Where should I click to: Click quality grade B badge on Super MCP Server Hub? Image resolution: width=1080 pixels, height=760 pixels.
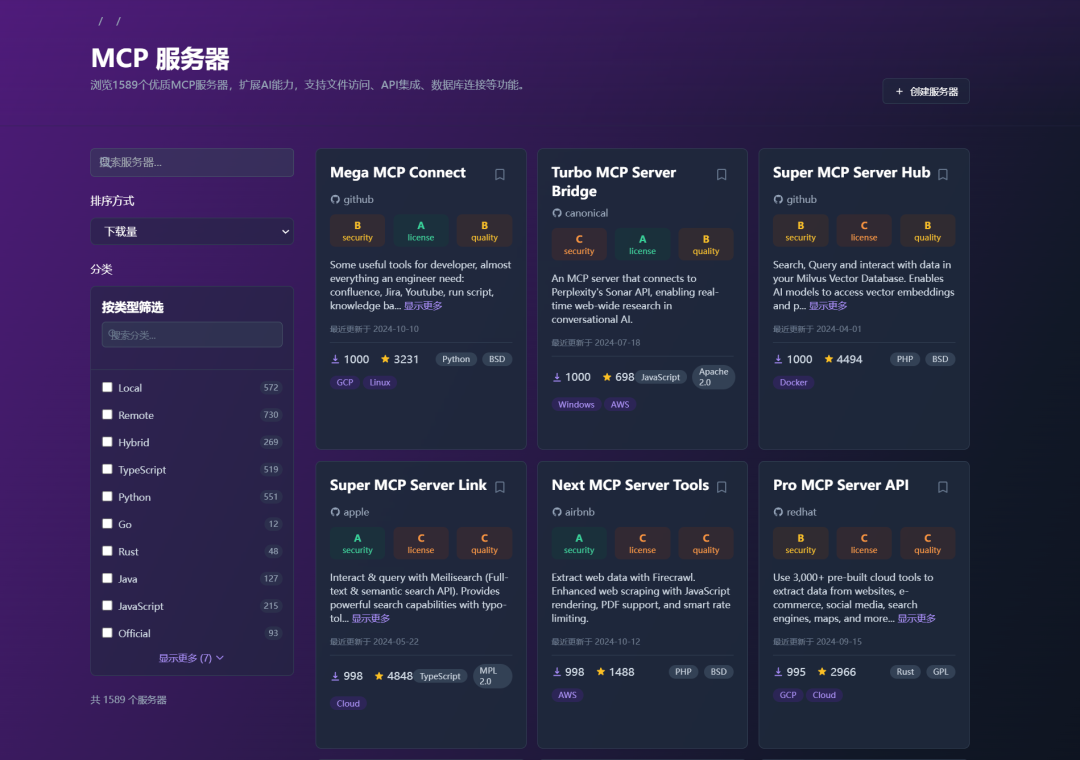(928, 231)
